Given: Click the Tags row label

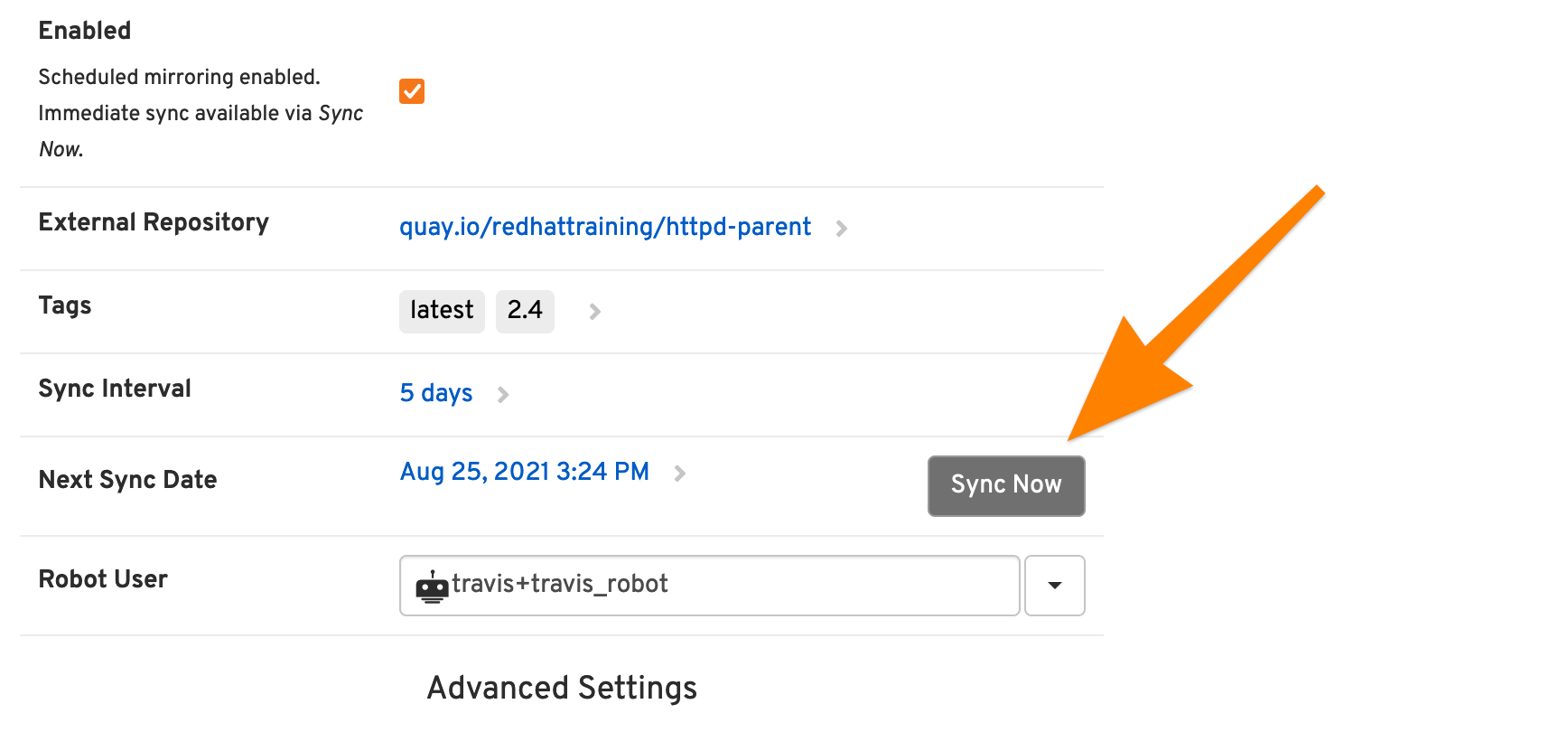Looking at the screenshot, I should pos(65,305).
